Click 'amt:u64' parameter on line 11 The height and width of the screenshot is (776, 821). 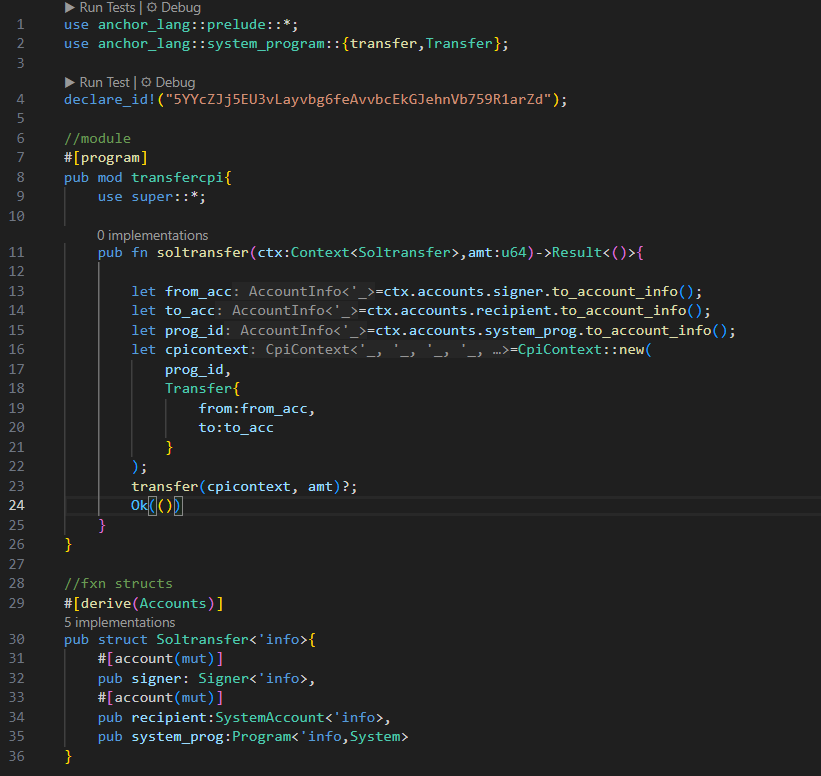coord(497,252)
